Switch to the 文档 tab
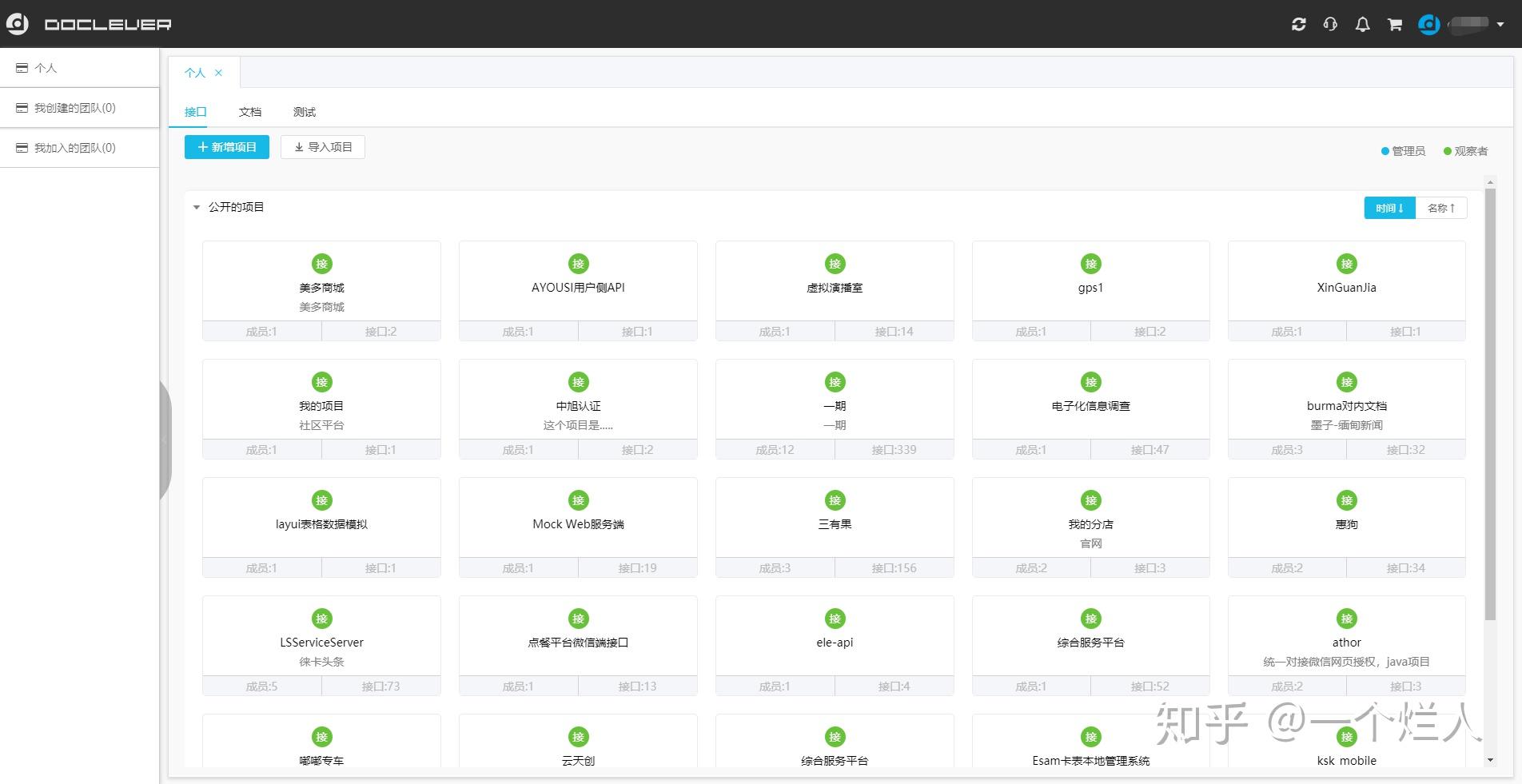1522x784 pixels. coord(250,112)
